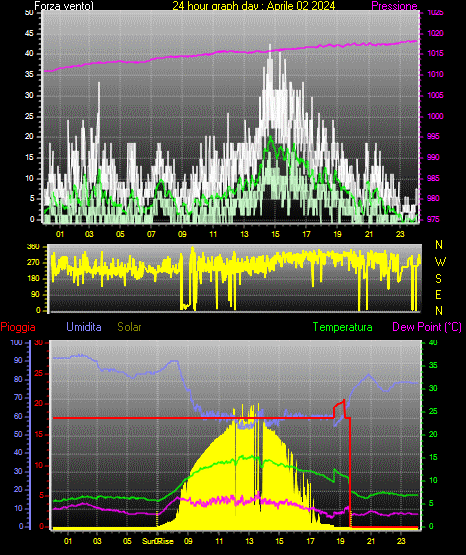The image size is (466, 555).
Task: Click the 'E' compass direction letter
Action: [x=438, y=294]
